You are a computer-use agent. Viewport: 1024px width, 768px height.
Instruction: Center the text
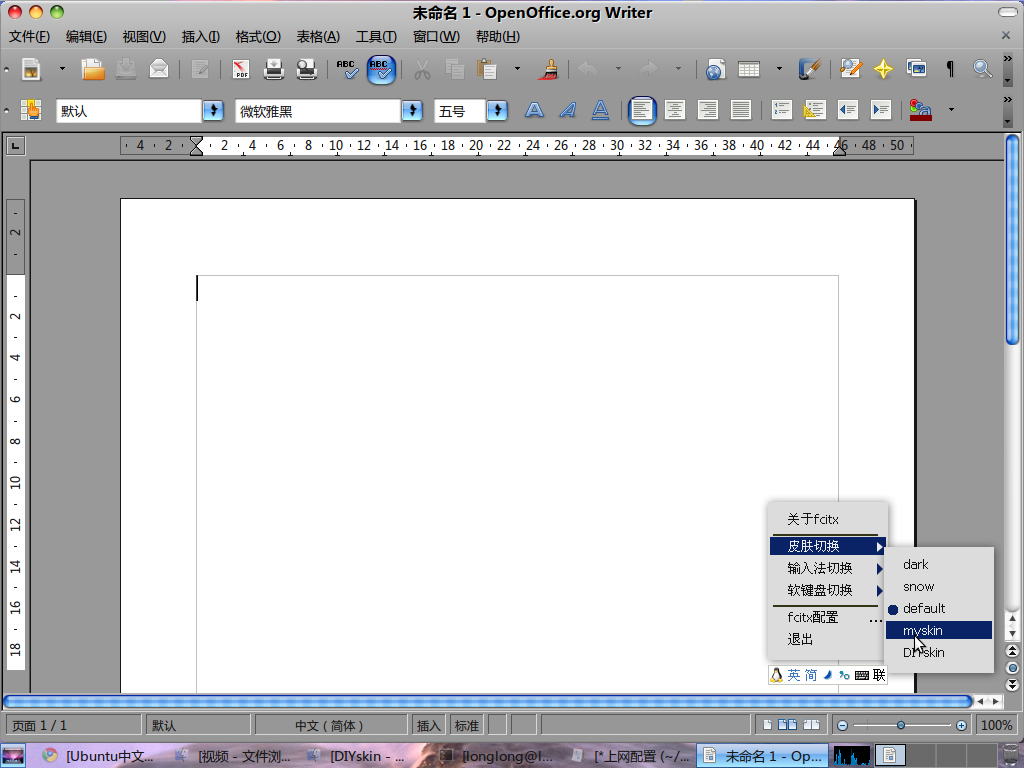(x=675, y=110)
